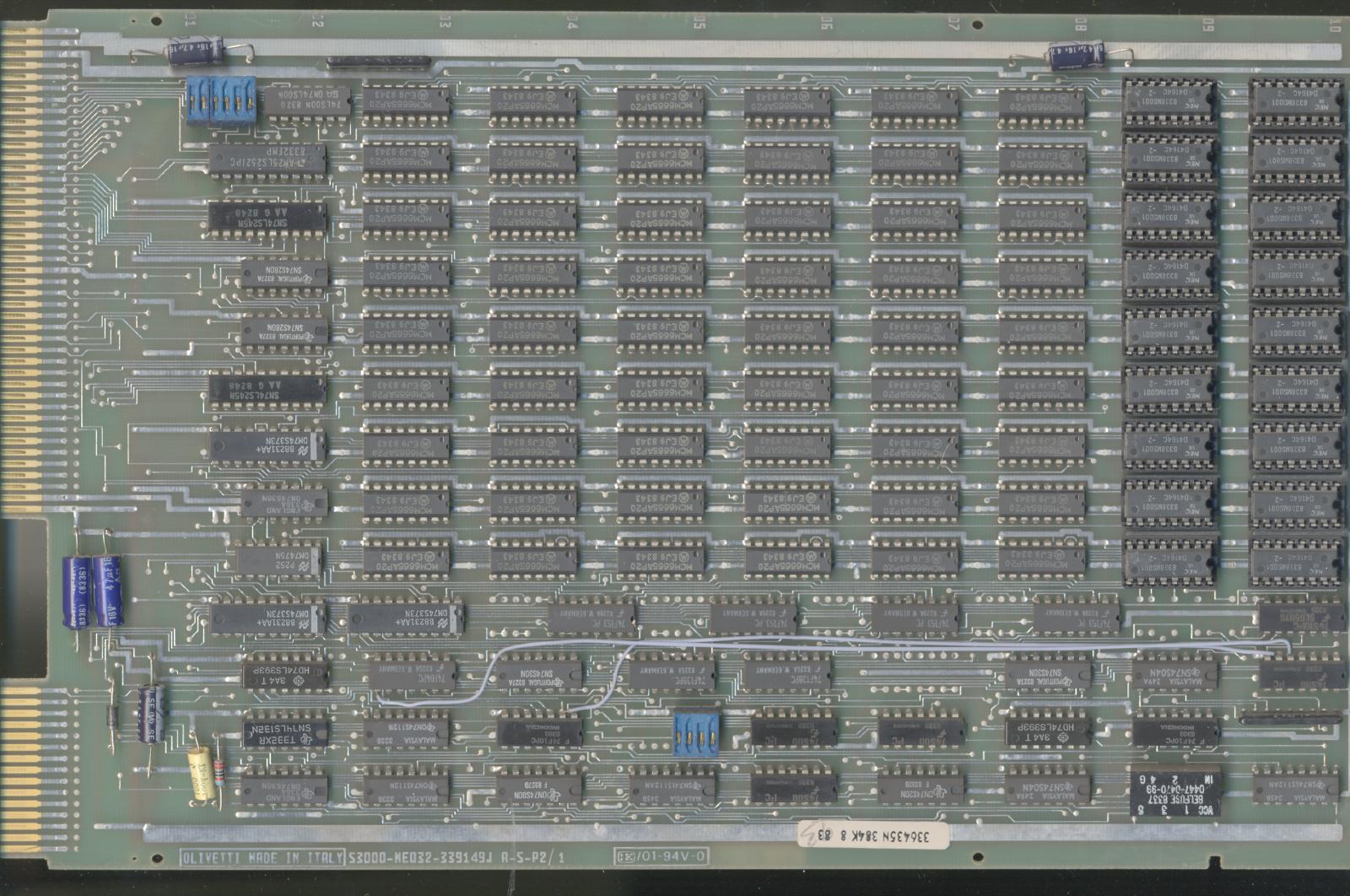
Task: Click the OLIVETTI MADE IN ITALY marking
Action: pos(262,858)
